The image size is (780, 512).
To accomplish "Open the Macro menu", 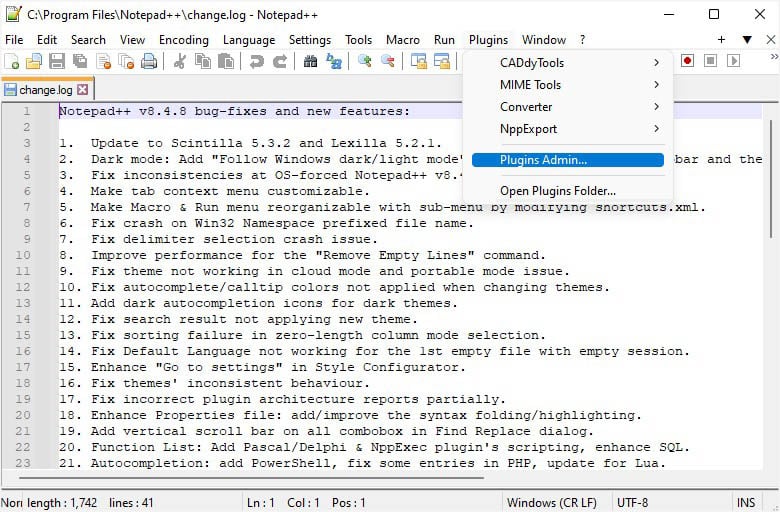I will pyautogui.click(x=402, y=40).
